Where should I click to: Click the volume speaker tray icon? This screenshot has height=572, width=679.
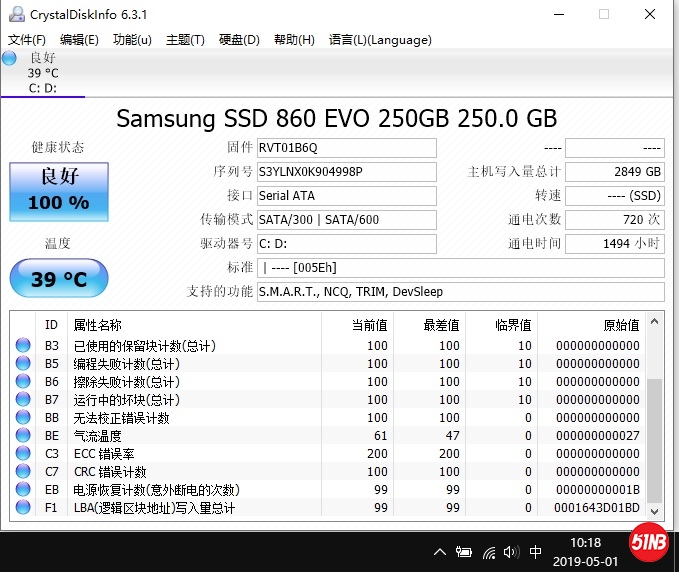[x=511, y=552]
